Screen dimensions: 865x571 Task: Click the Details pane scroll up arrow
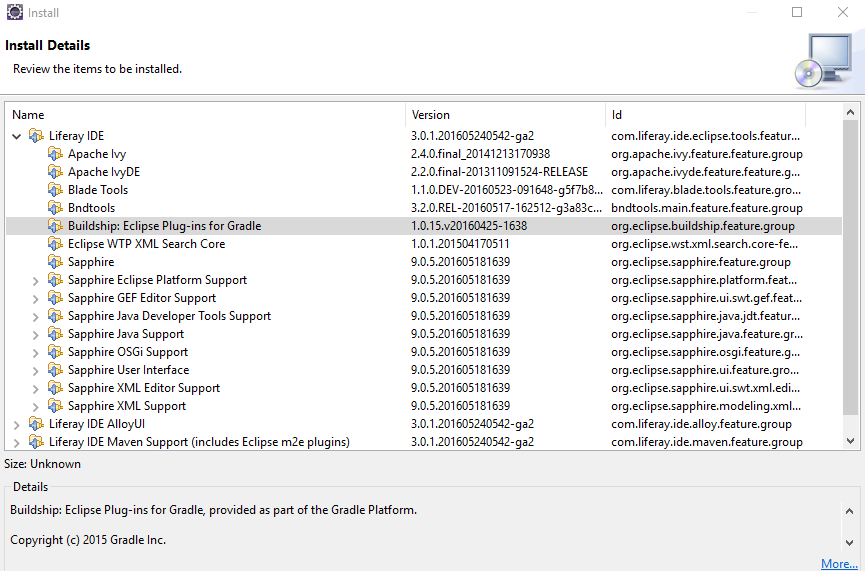tap(850, 511)
